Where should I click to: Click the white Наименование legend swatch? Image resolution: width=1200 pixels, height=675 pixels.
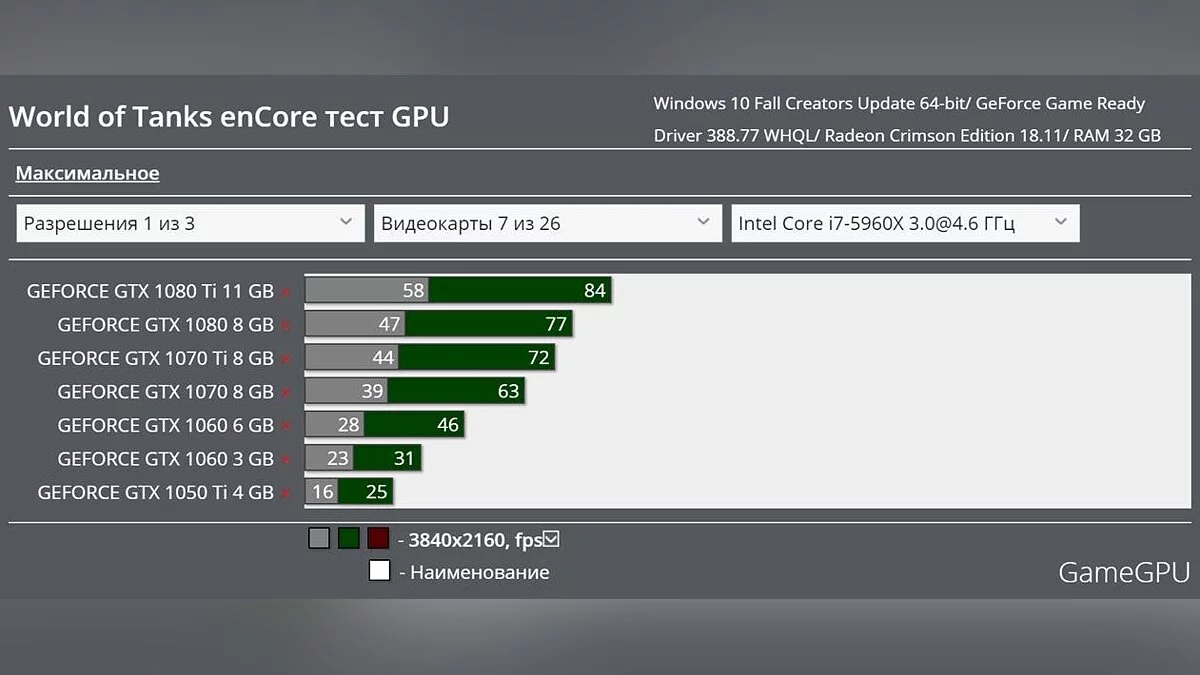pos(379,572)
